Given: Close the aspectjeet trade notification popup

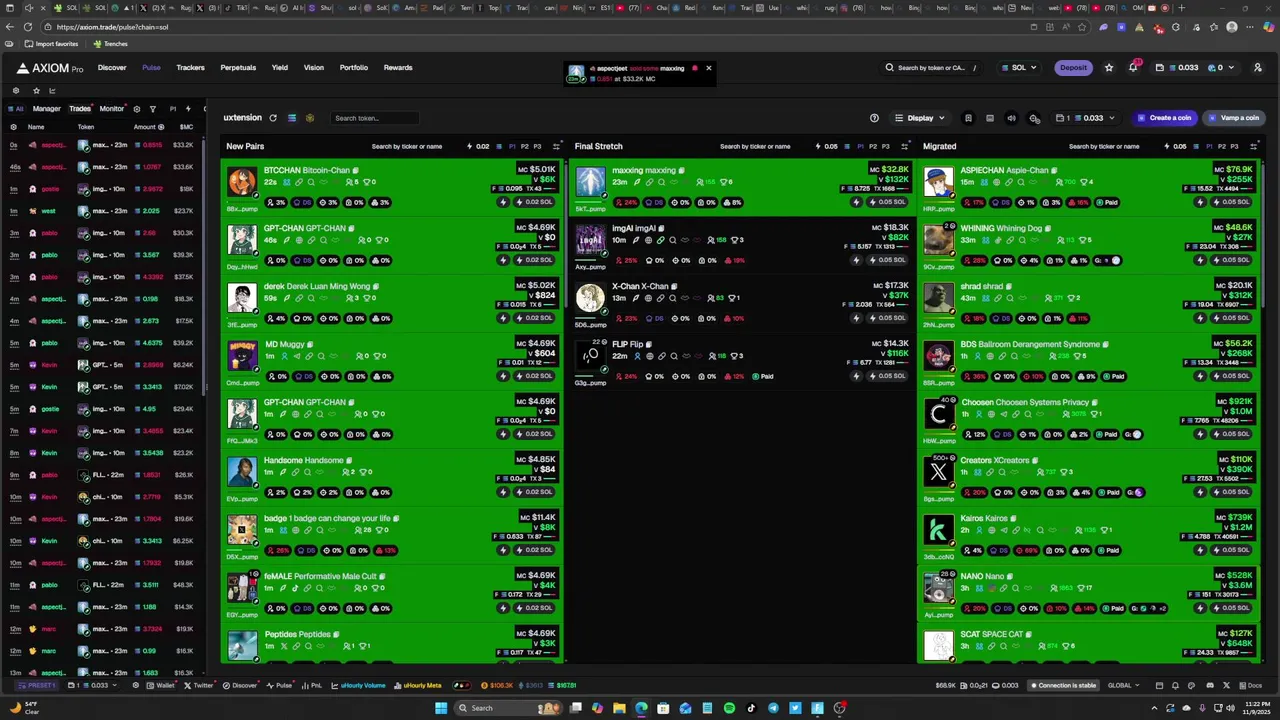Looking at the screenshot, I should pyautogui.click(x=709, y=68).
